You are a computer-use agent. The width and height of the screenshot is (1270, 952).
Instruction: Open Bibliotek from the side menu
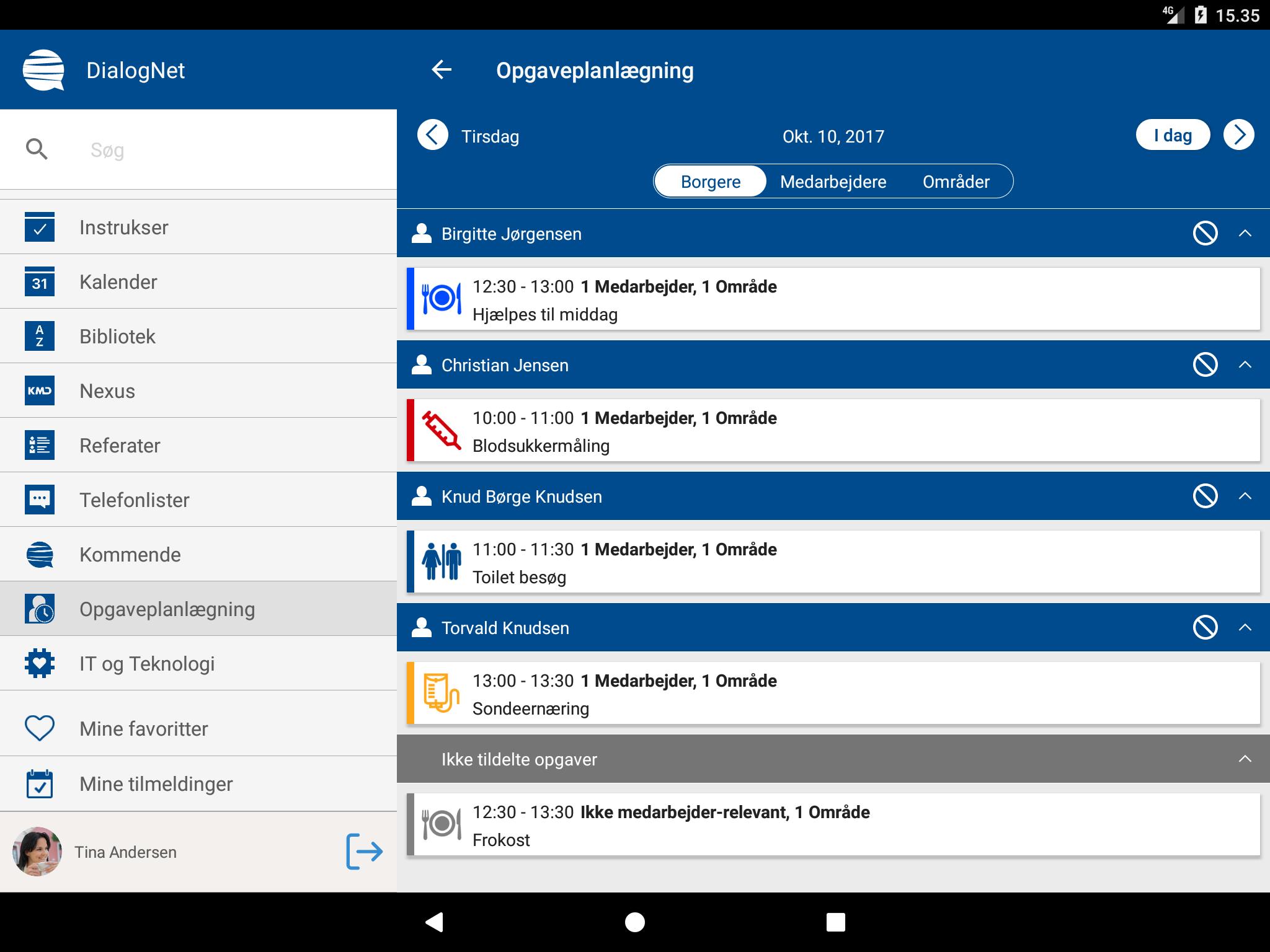point(198,336)
